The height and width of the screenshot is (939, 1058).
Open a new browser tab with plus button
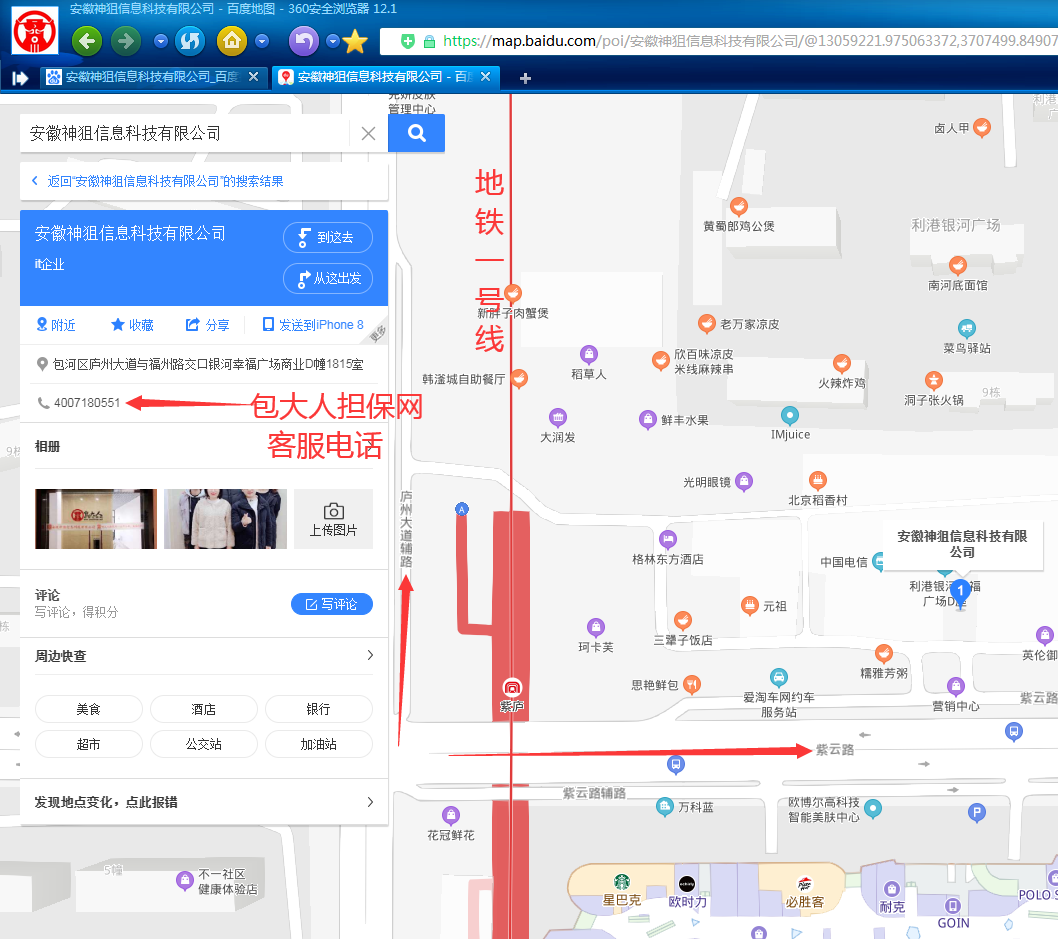524,76
